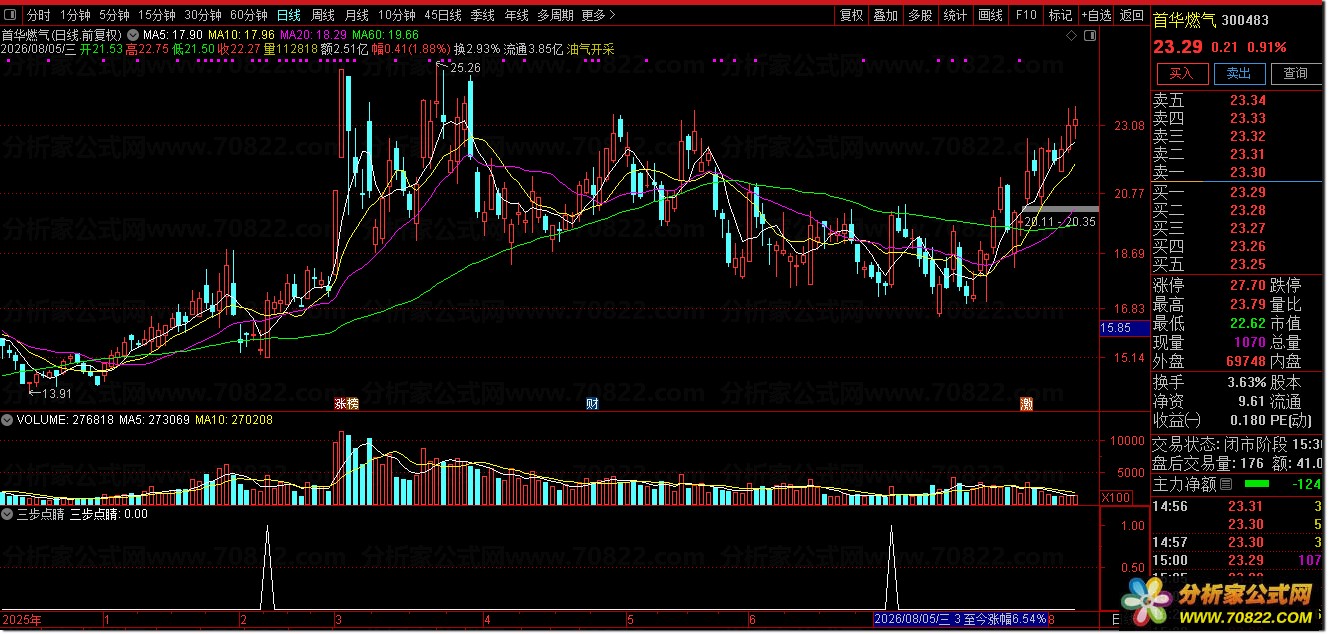Click the 油气开采 sector link
Image resolution: width=1329 pixels, height=634 pixels.
click(590, 49)
